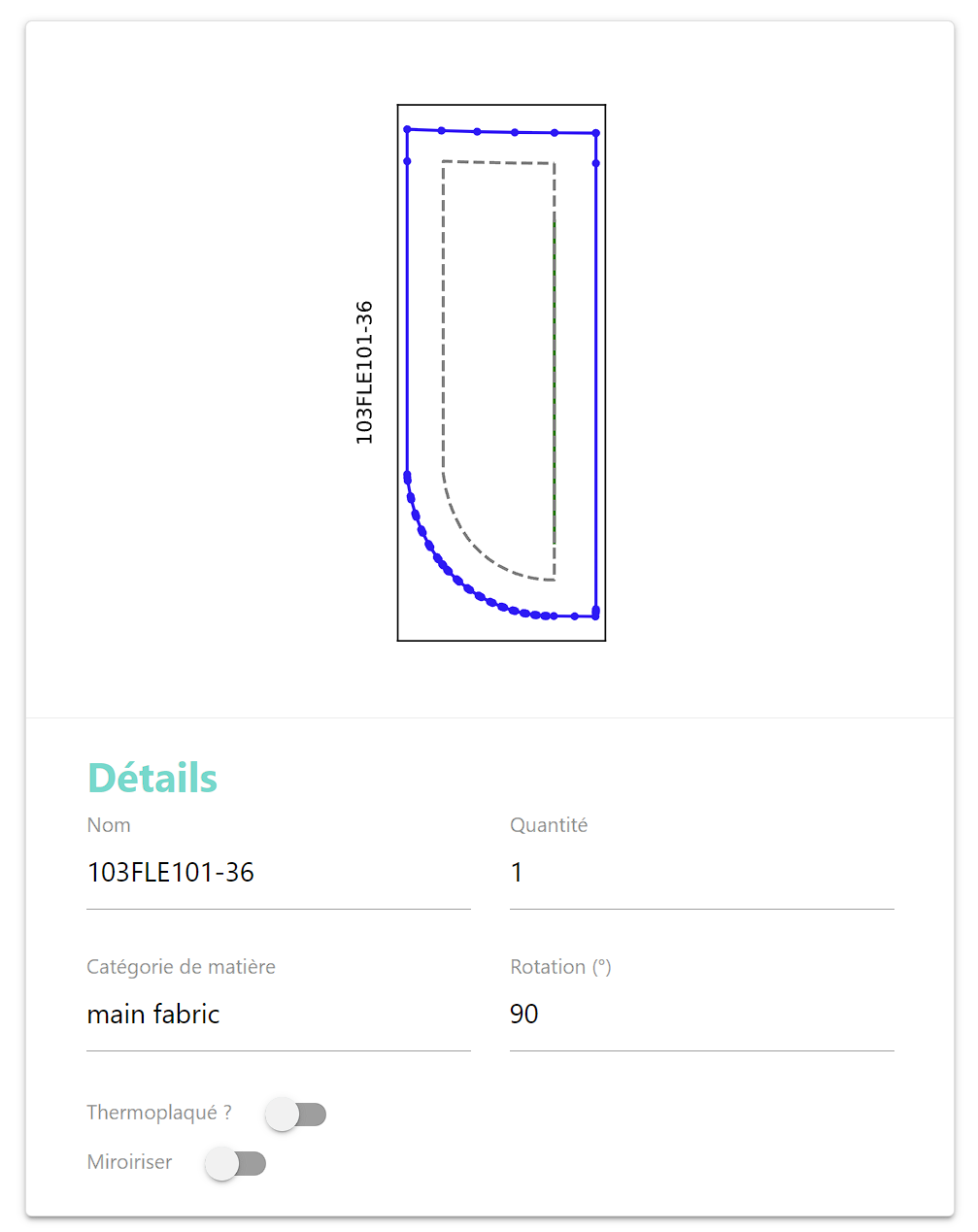The width and height of the screenshot is (978, 1232).
Task: Click the Détails section heading
Action: tap(152, 778)
